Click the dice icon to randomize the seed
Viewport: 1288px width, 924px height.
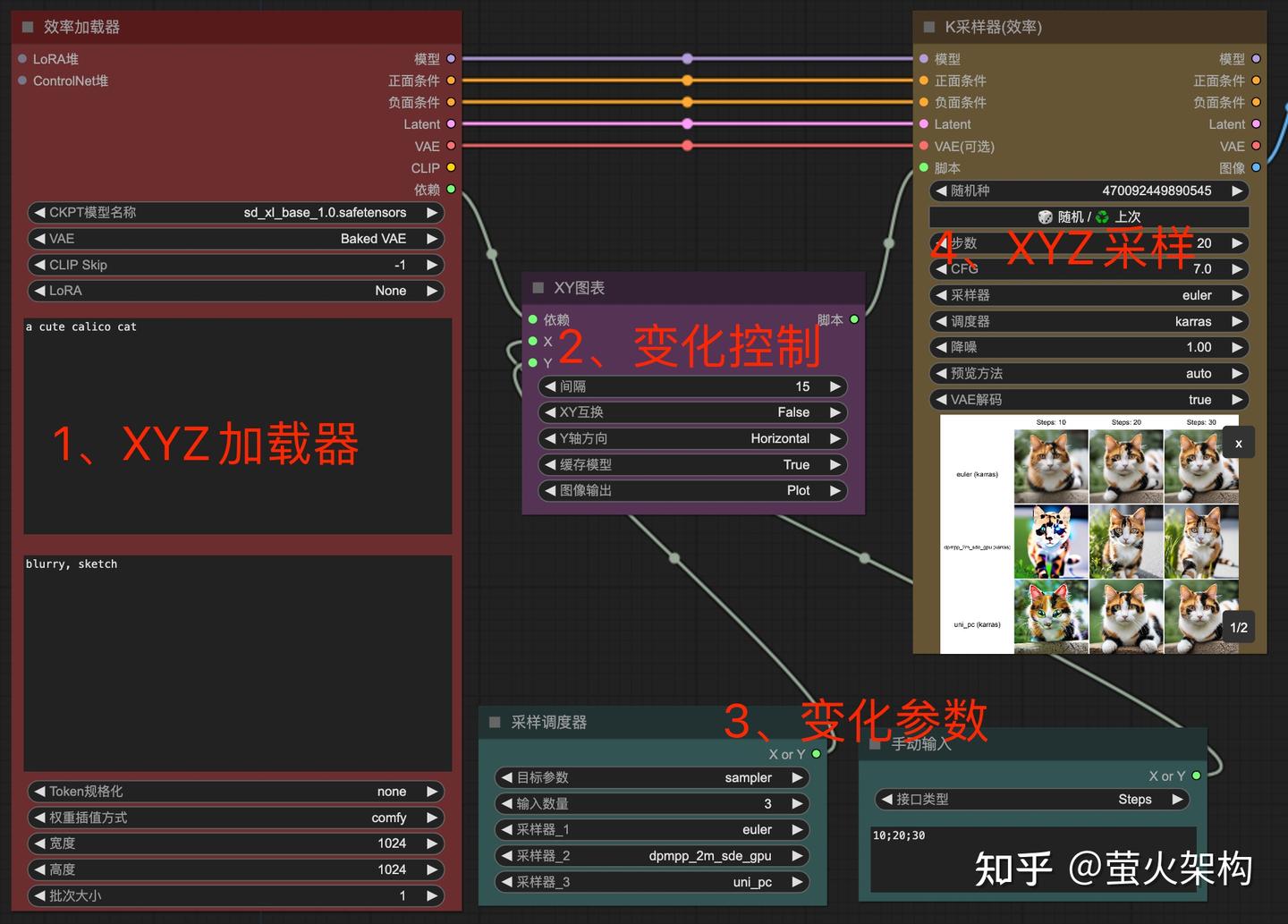[x=1044, y=216]
